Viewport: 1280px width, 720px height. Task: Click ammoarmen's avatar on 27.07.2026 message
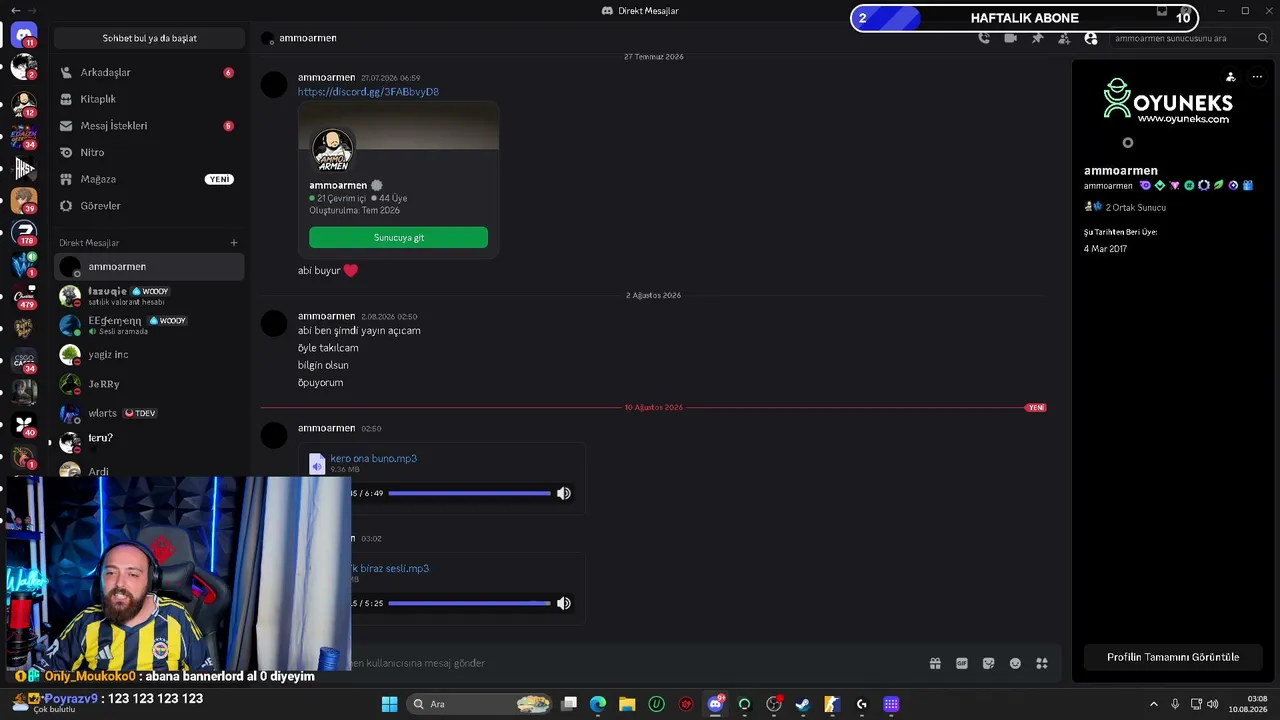point(274,85)
